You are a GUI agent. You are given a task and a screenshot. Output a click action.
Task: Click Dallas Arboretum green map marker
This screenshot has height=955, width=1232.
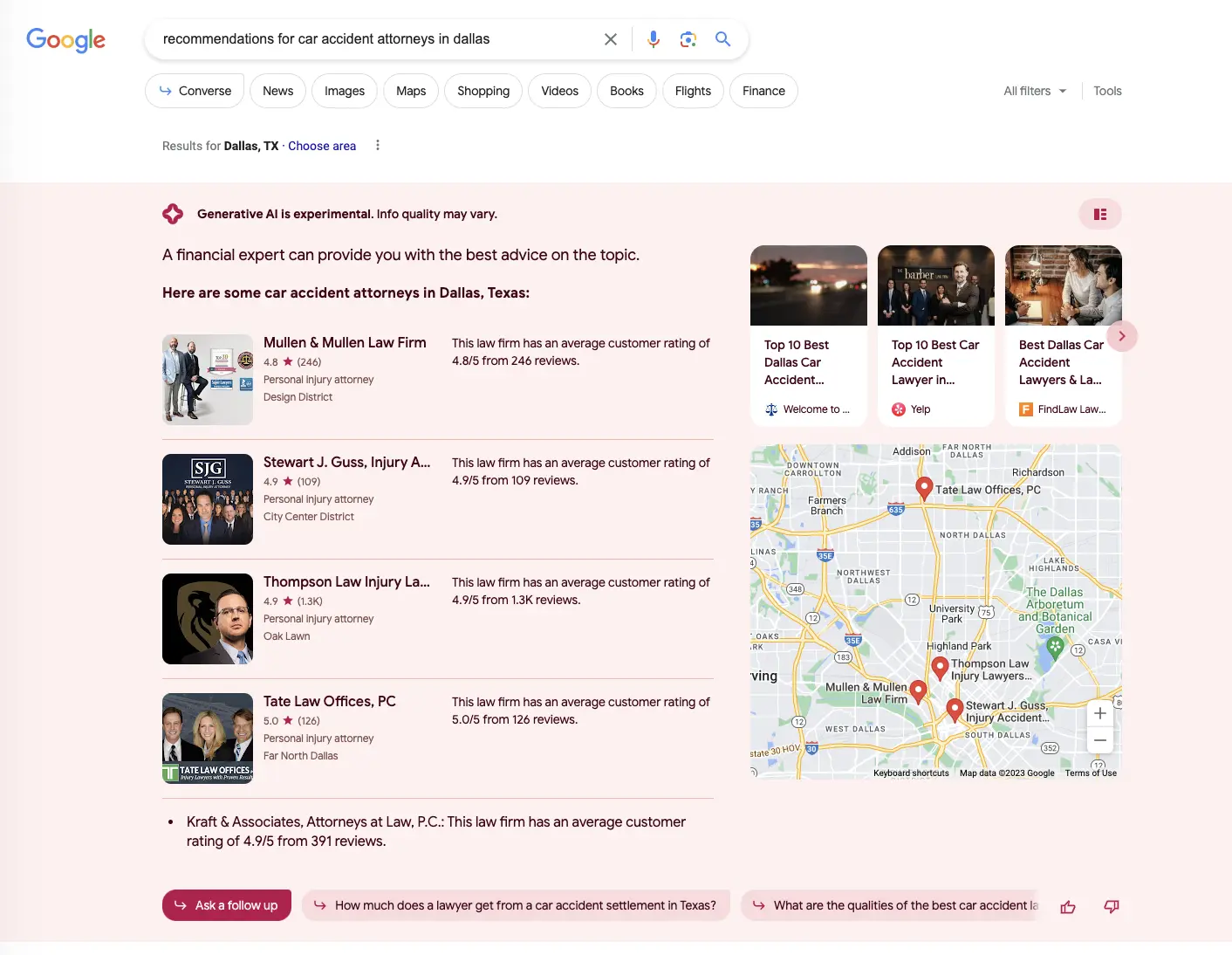coord(1055,647)
